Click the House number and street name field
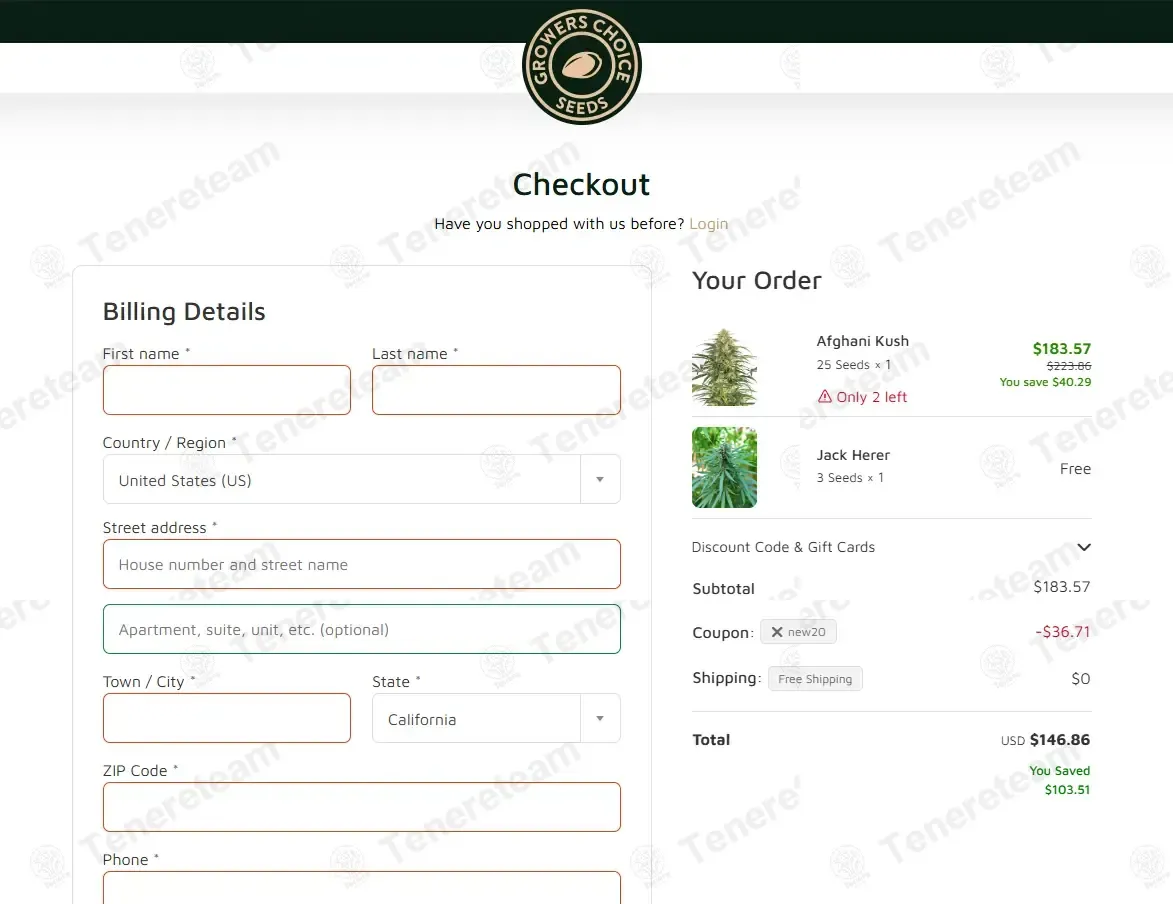Image resolution: width=1173 pixels, height=904 pixels. point(361,564)
